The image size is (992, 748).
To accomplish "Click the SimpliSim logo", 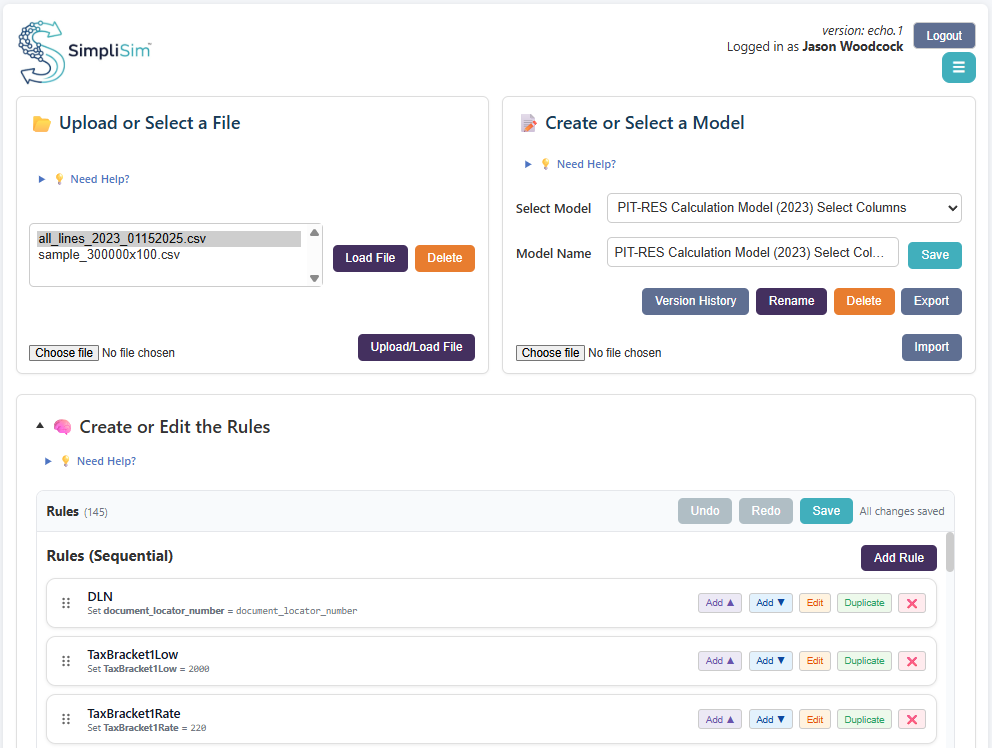I will point(85,51).
